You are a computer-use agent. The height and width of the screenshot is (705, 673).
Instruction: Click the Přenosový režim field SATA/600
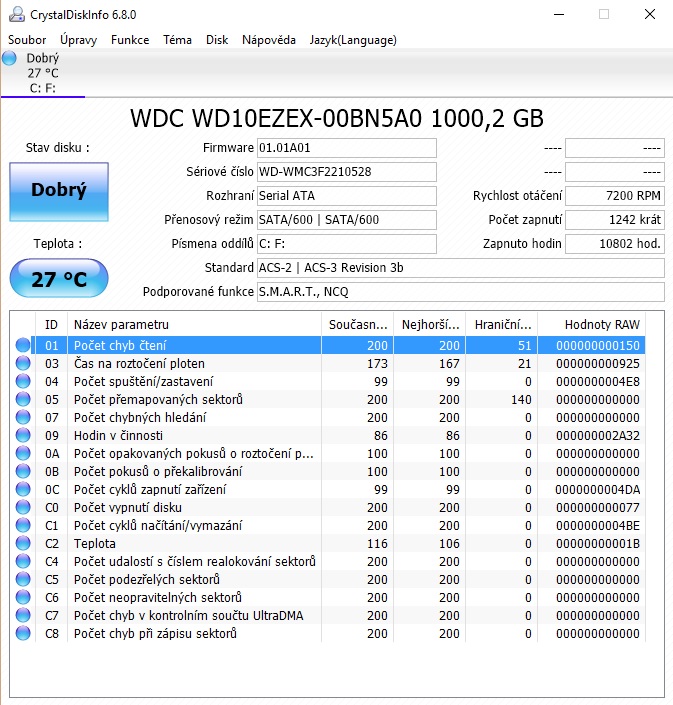(x=347, y=219)
